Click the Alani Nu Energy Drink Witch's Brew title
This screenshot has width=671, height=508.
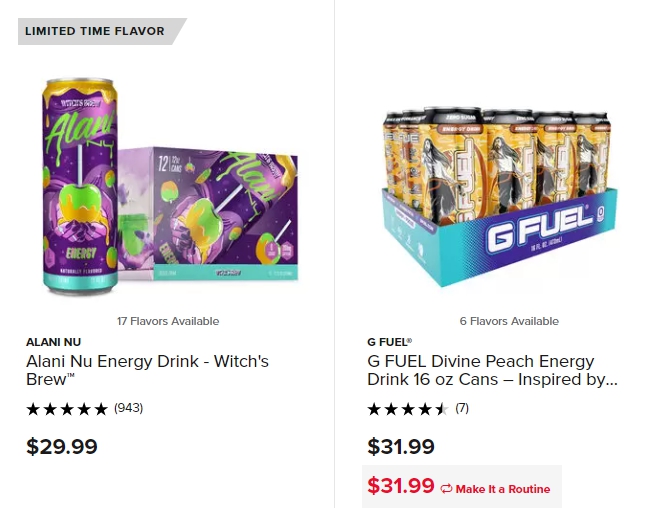pos(147,370)
